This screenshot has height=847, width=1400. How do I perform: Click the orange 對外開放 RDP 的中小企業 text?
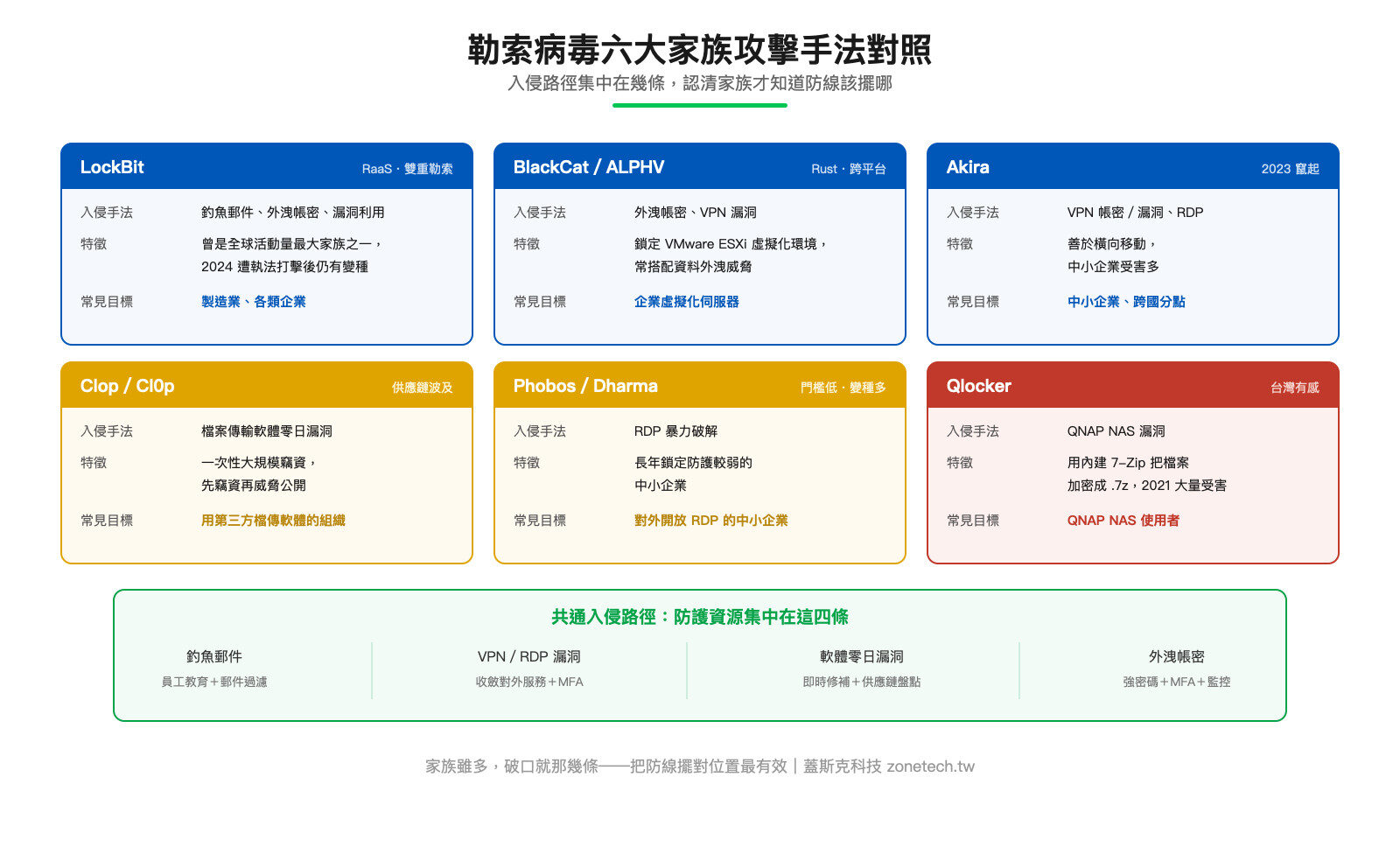pos(710,521)
